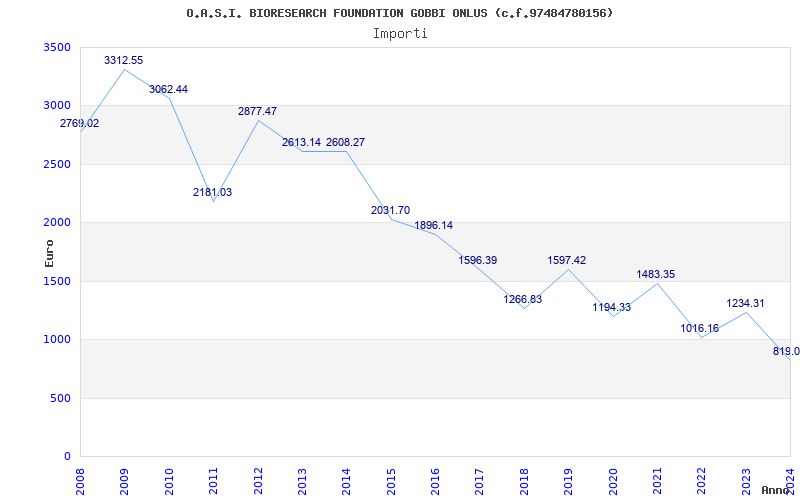
Task: Click the x-axis year 2012
Action: 258,481
